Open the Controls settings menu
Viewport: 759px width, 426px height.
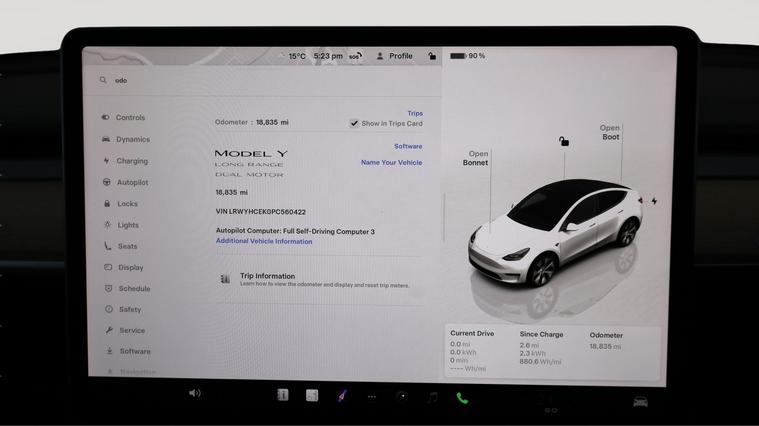pyautogui.click(x=129, y=118)
